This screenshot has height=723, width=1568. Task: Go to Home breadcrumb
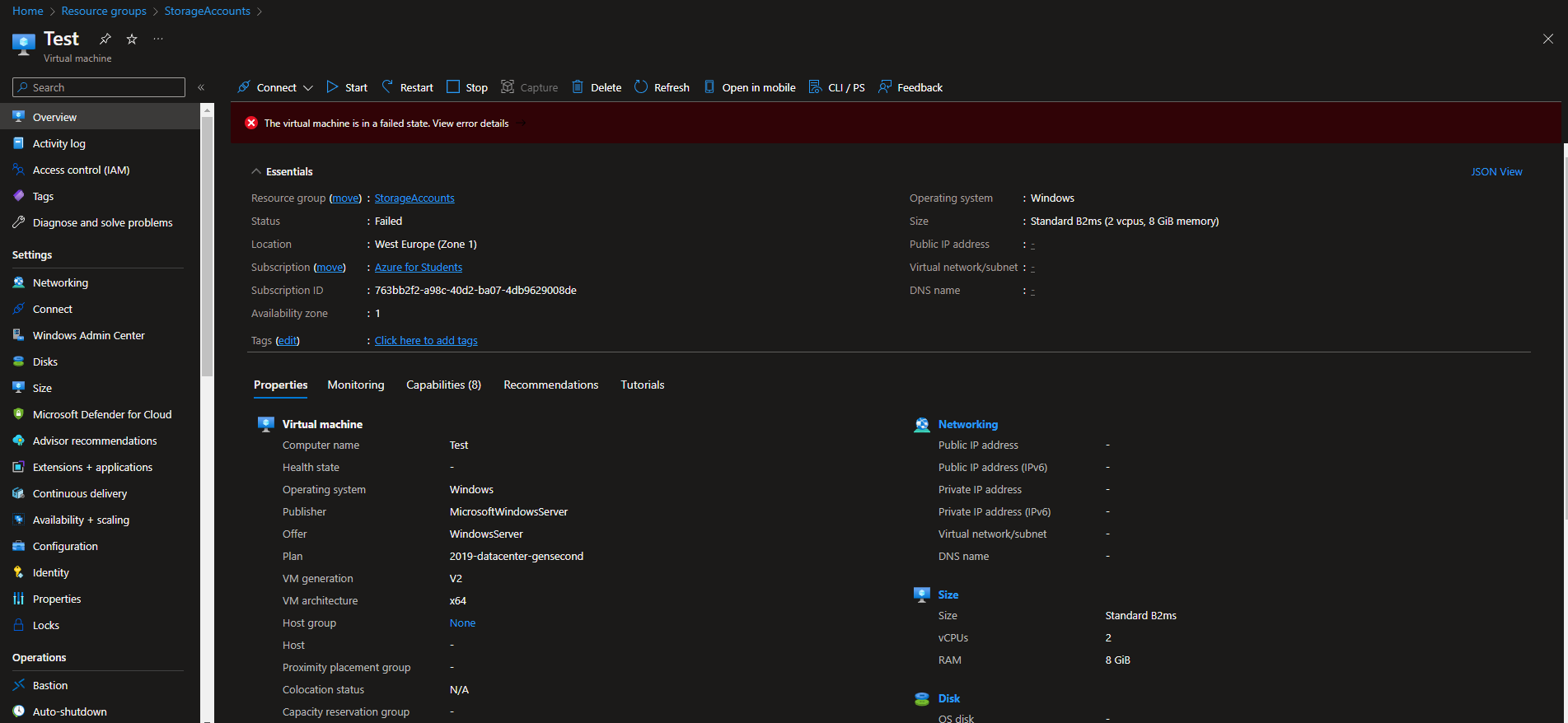[x=28, y=11]
